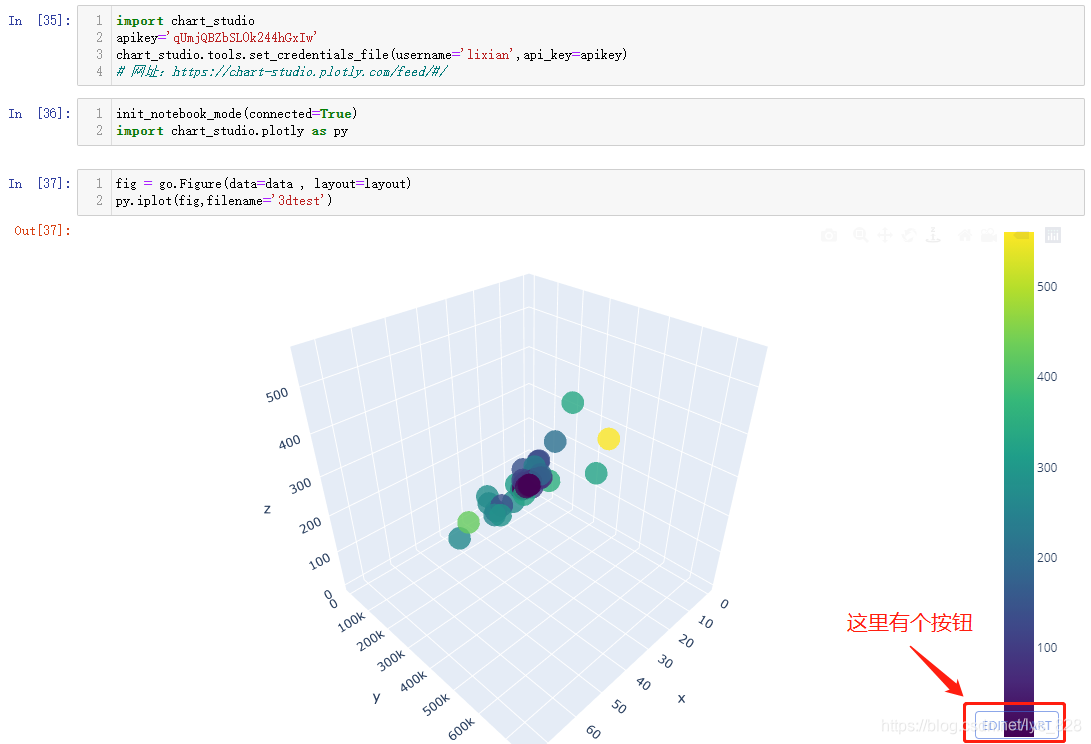Click the EDIT CHART button below the colorbar
Image resolution: width=1091 pixels, height=744 pixels.
[1017, 725]
